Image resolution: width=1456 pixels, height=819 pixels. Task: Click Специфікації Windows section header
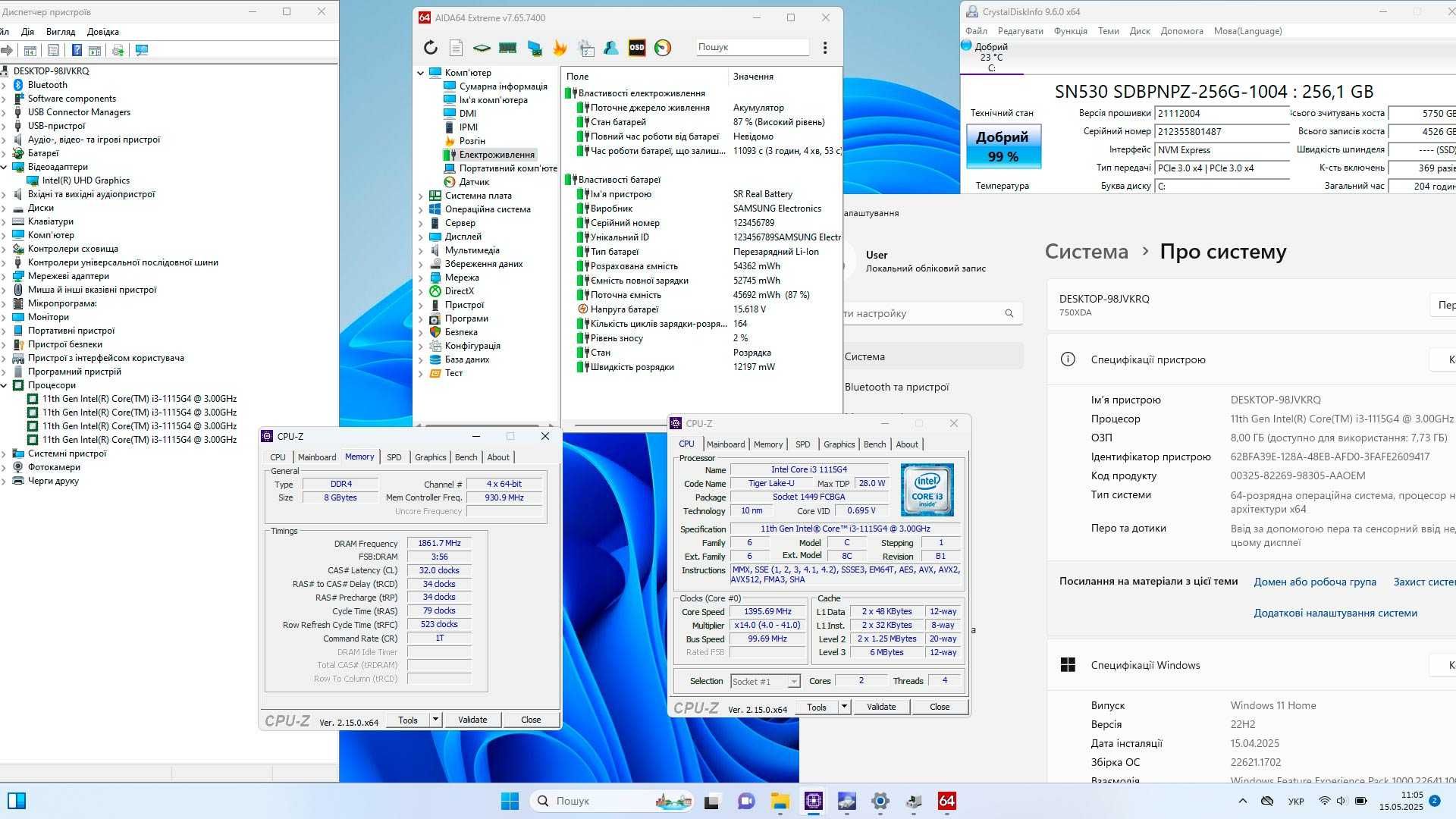click(x=1145, y=665)
